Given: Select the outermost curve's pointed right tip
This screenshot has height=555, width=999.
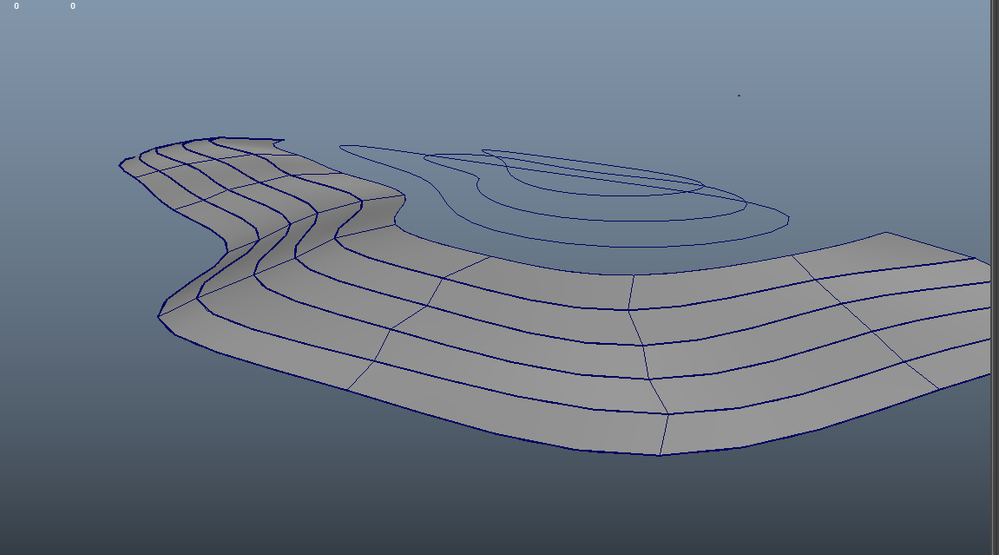Looking at the screenshot, I should 788,219.
